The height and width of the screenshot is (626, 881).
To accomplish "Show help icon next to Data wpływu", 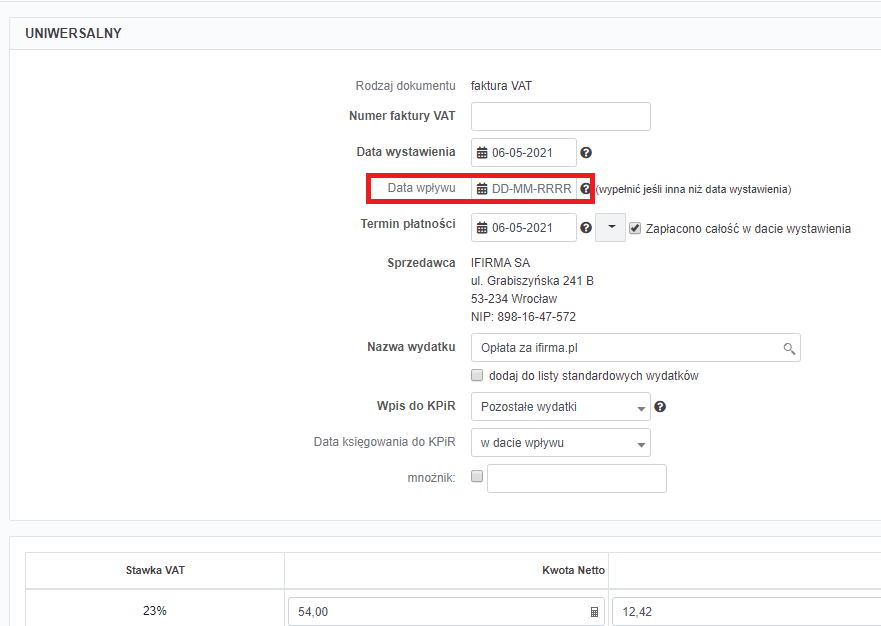I will point(585,189).
